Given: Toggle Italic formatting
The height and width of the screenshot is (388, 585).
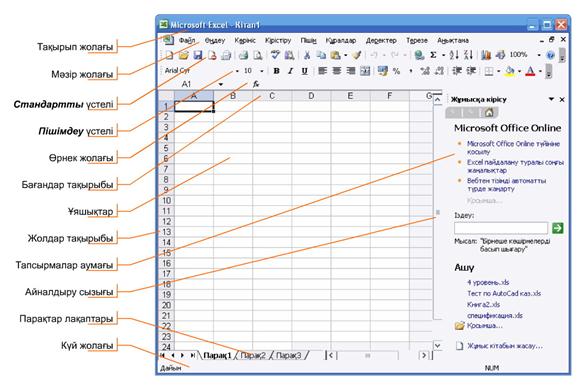Looking at the screenshot, I should 290,71.
